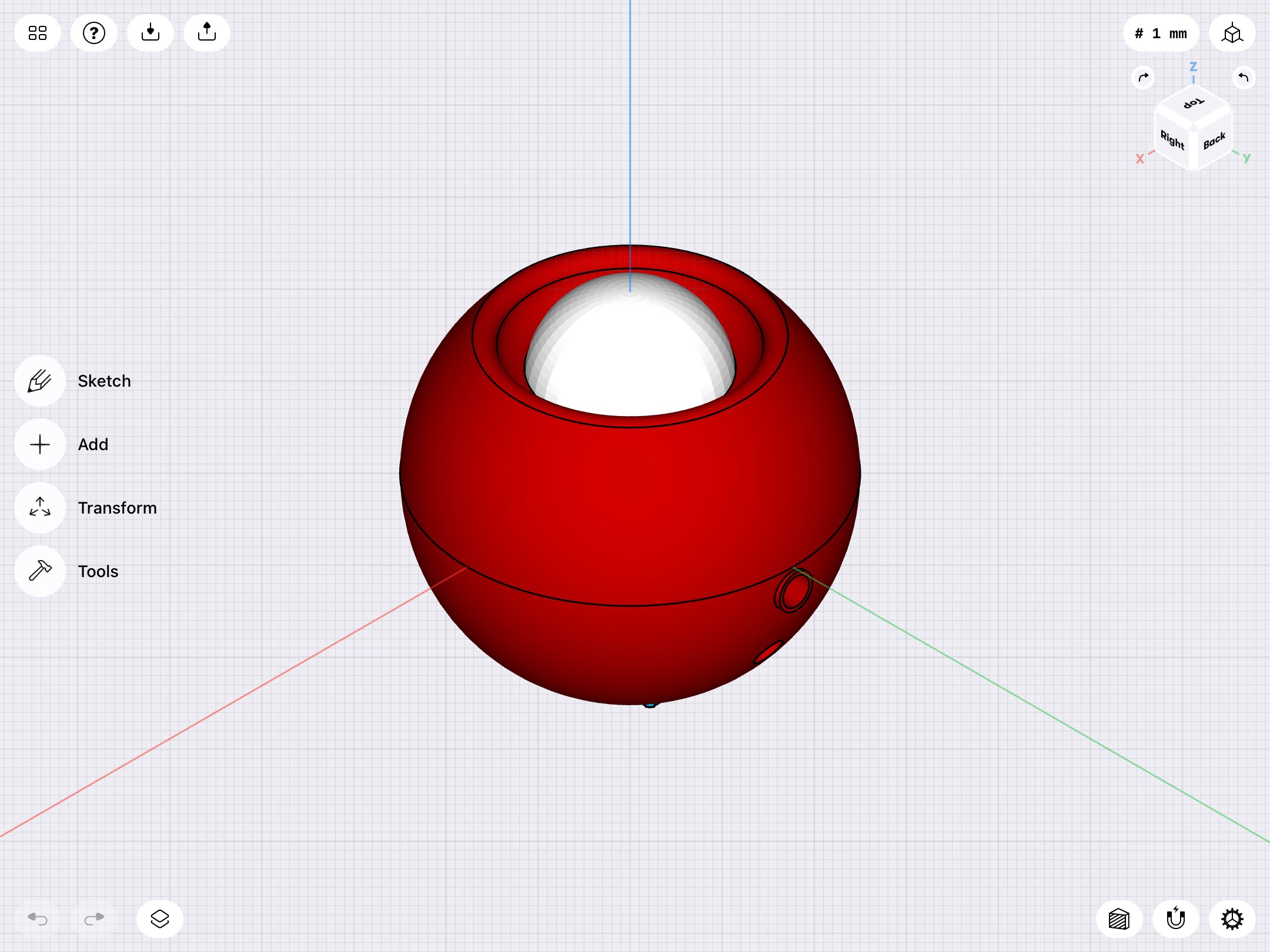The height and width of the screenshot is (952, 1270).
Task: Toggle section view hatched cube icon
Action: (1119, 919)
